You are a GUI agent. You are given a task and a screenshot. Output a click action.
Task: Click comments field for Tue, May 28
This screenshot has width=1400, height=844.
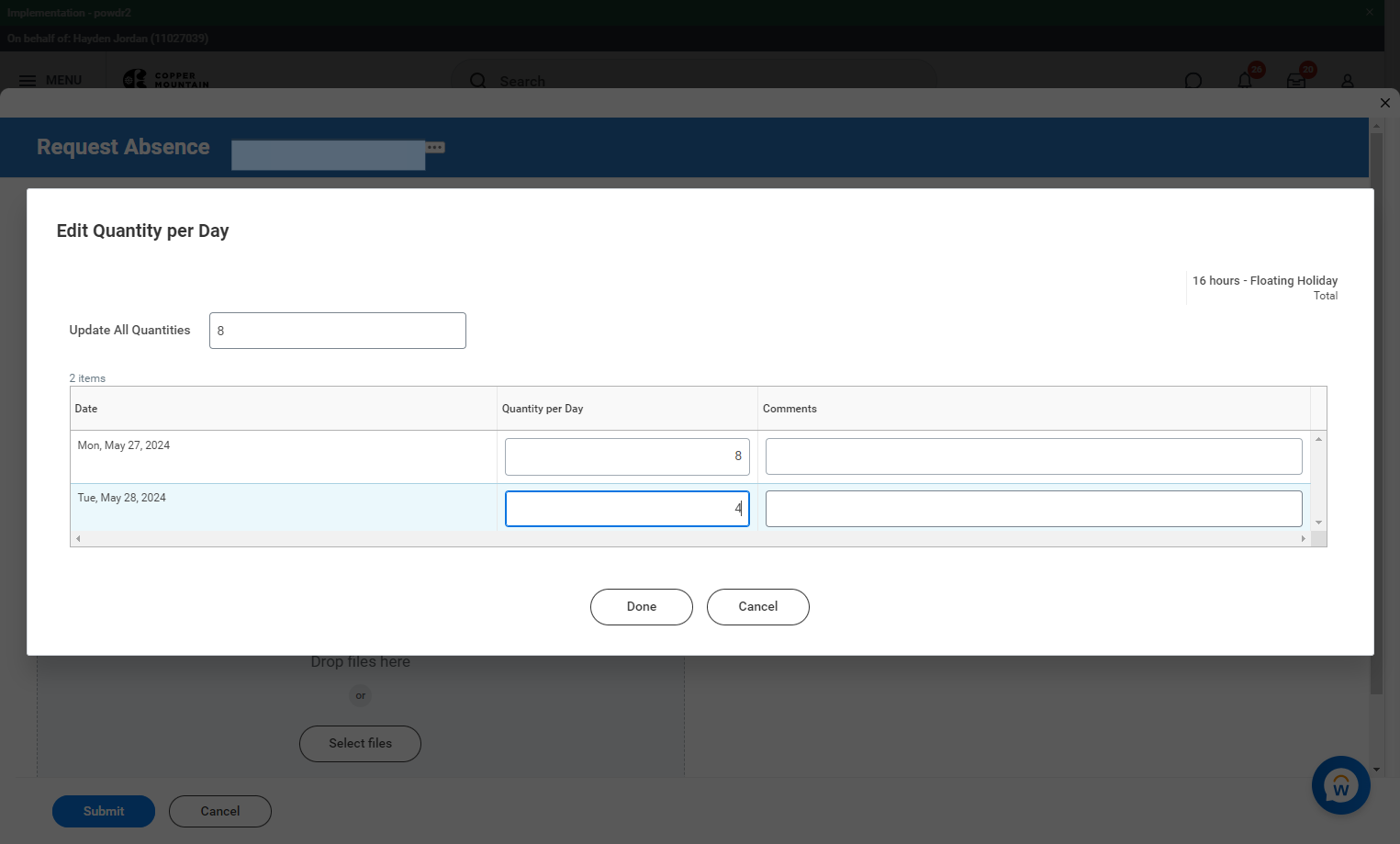1034,509
